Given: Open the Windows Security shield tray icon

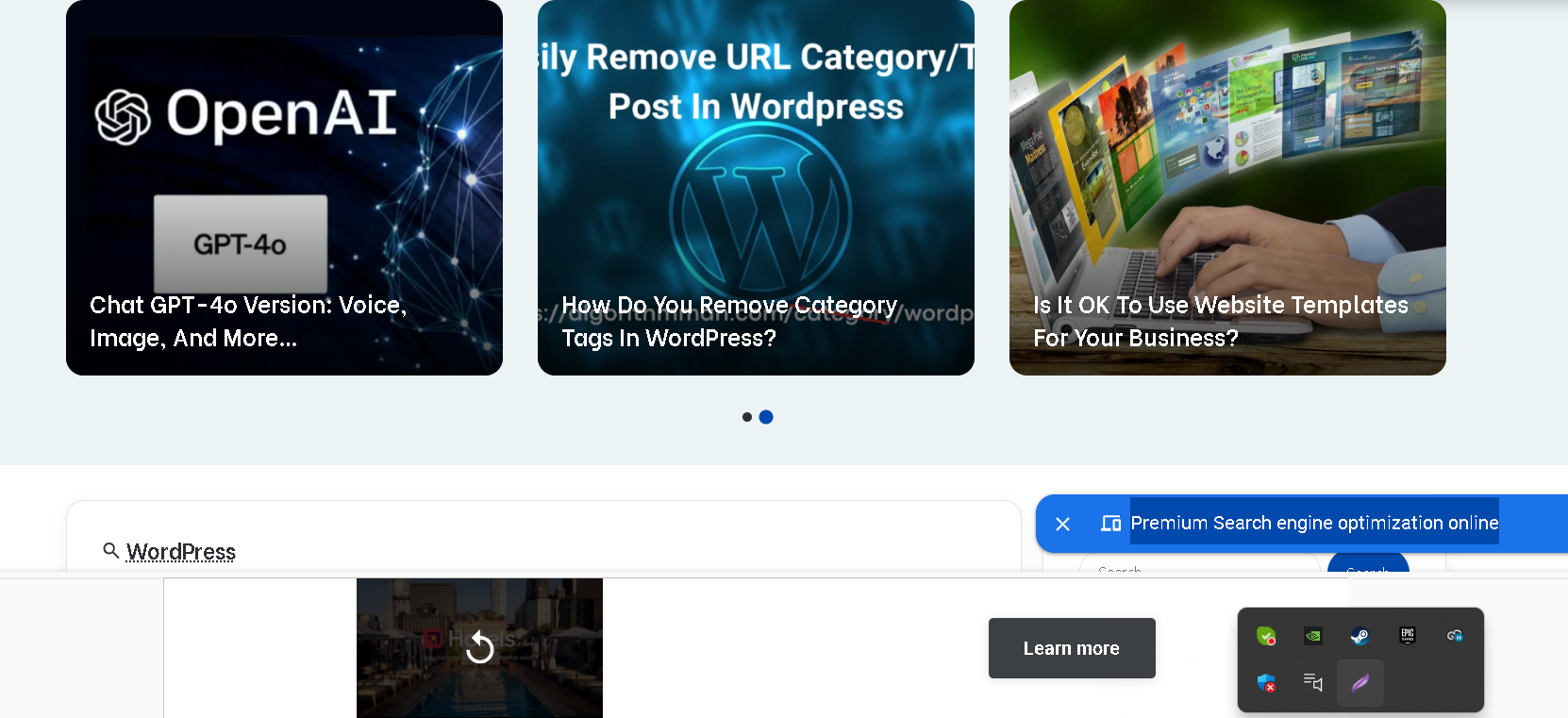Looking at the screenshot, I should (x=1266, y=683).
